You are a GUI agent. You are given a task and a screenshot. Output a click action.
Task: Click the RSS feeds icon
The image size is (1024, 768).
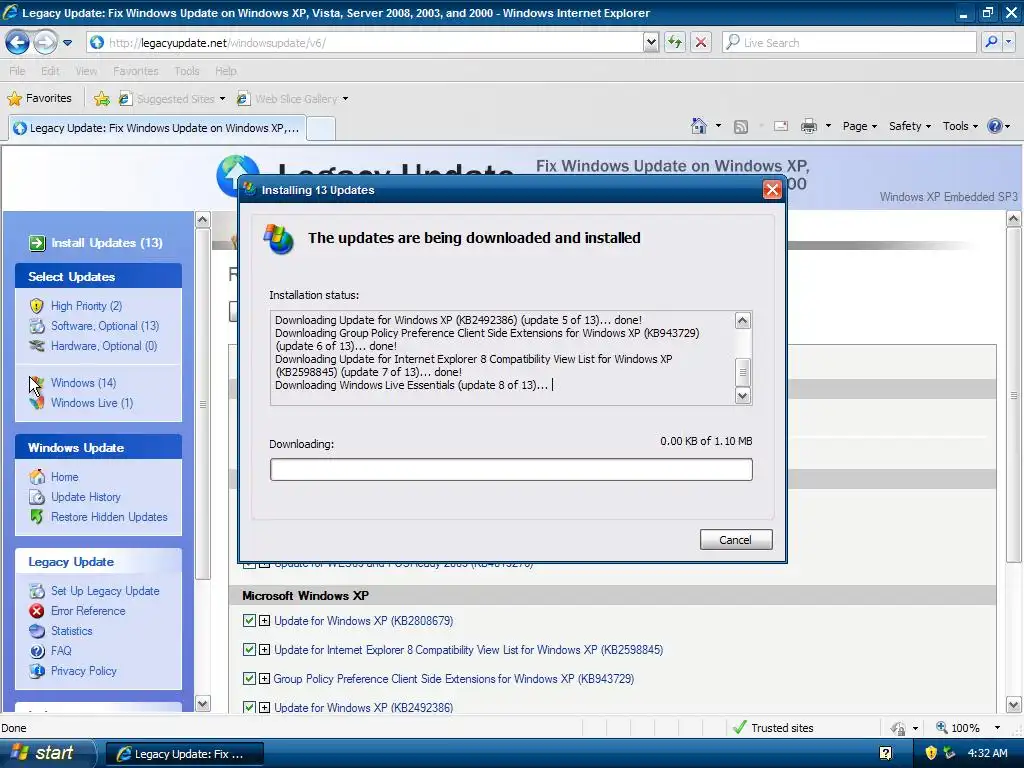pos(741,127)
